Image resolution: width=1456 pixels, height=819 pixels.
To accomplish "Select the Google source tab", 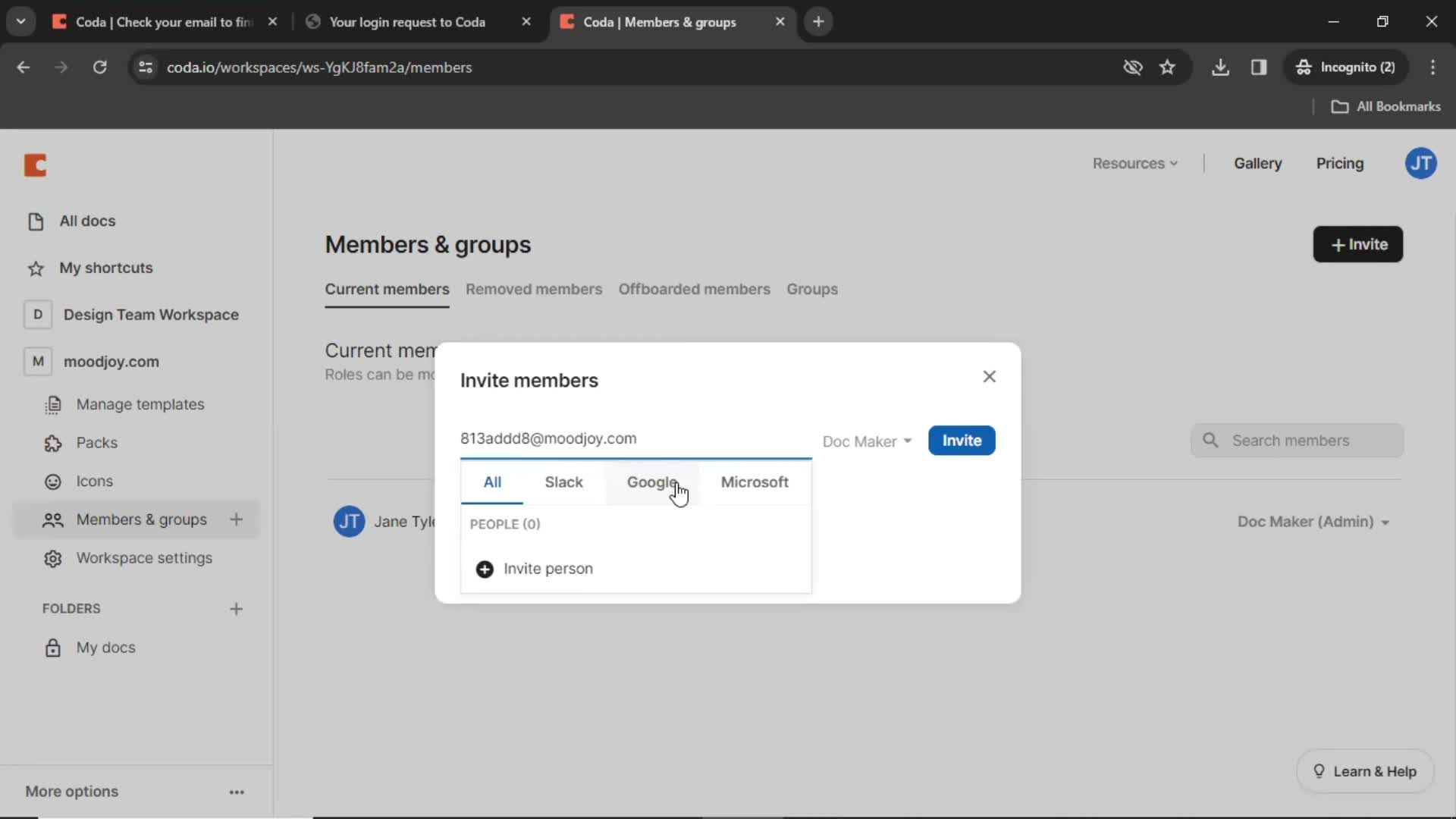I will point(651,482).
